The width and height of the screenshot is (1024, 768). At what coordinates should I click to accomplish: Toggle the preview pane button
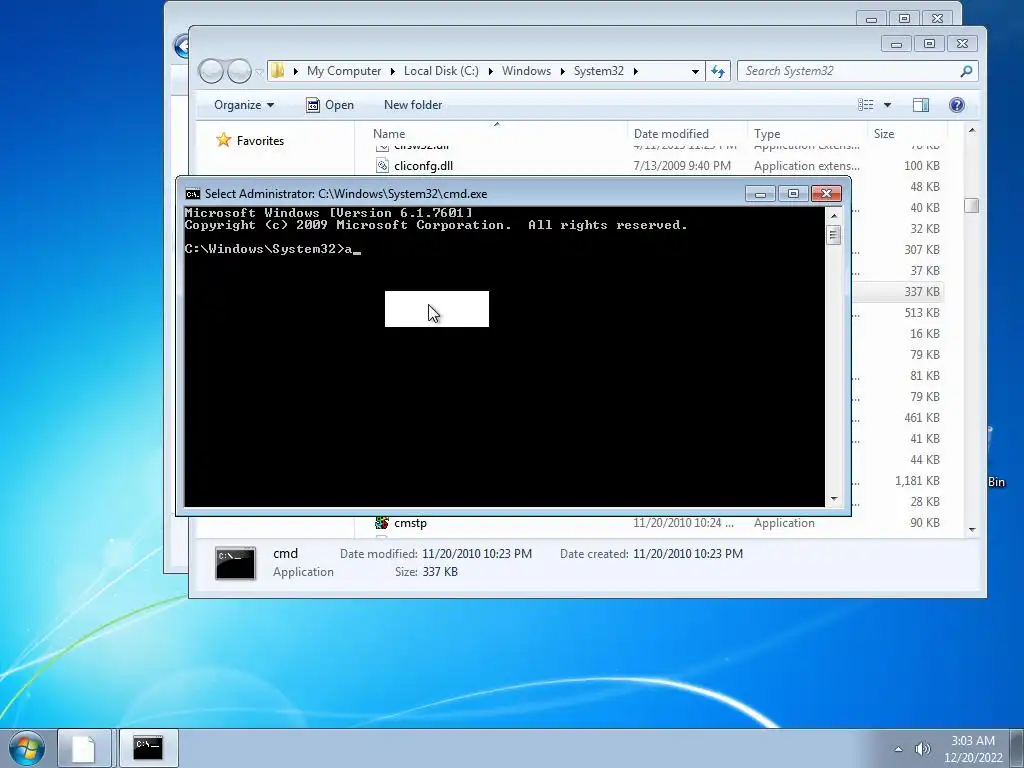coord(921,105)
